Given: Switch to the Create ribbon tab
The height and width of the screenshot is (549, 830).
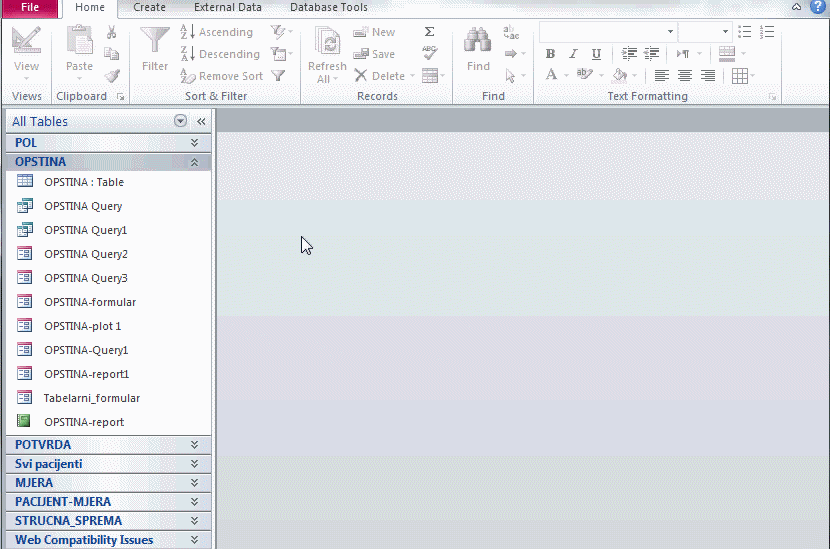Looking at the screenshot, I should [x=150, y=7].
